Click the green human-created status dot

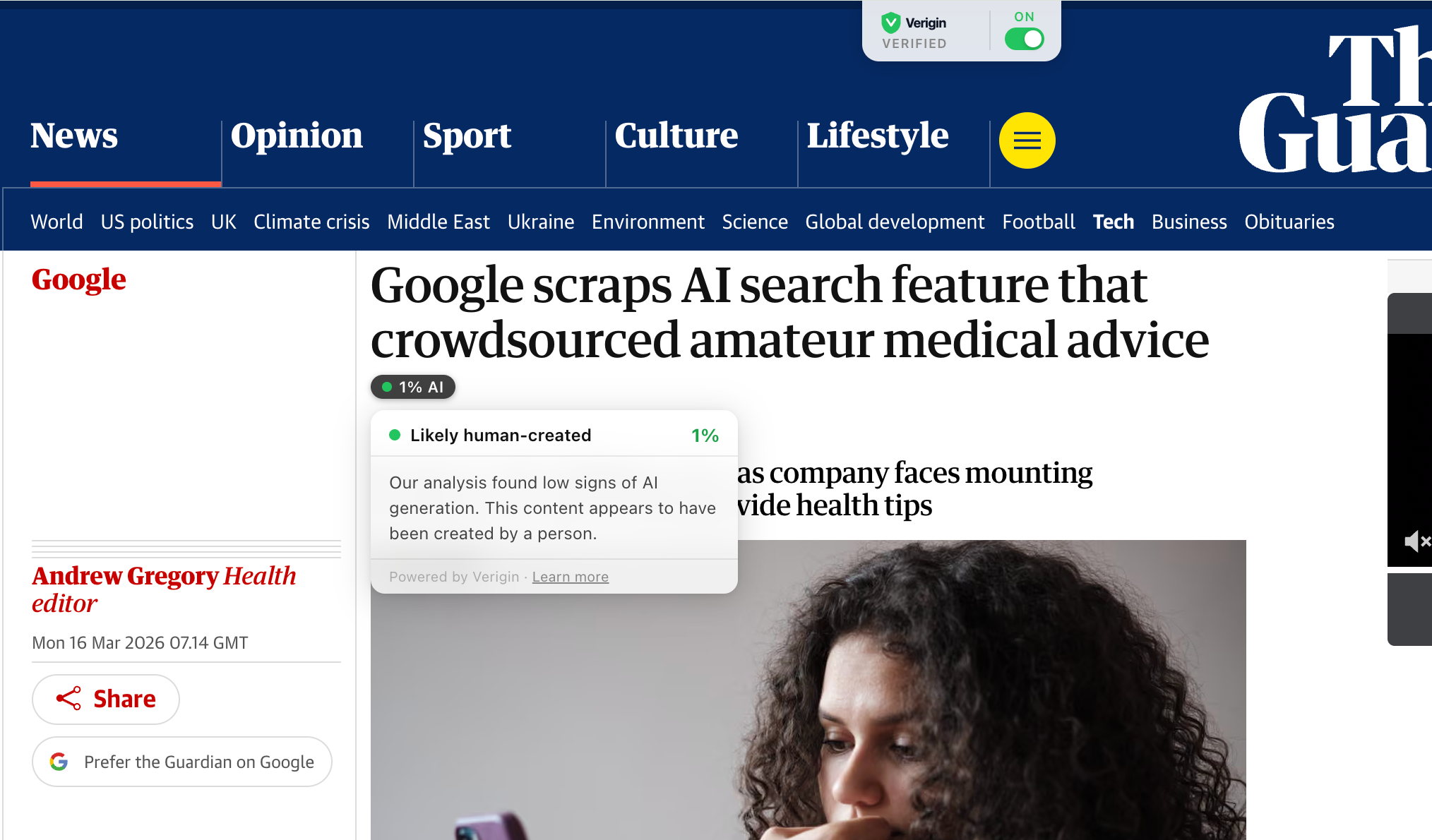[x=395, y=435]
